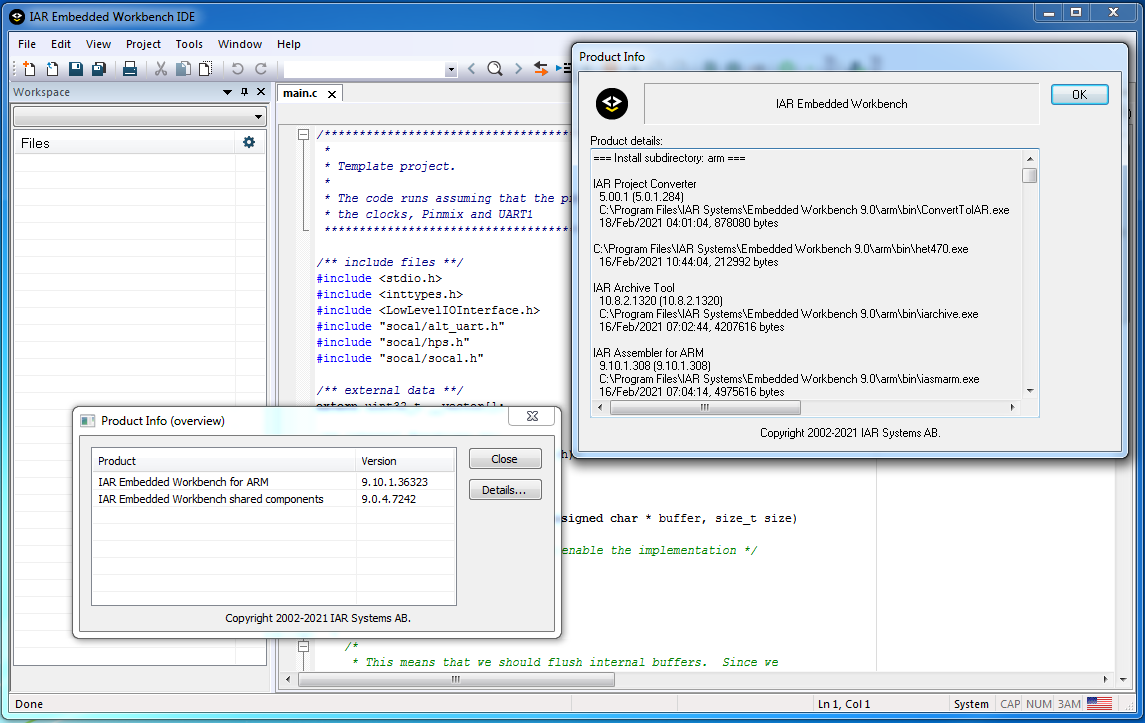Close the Workspace panel
Image resolution: width=1145 pixels, height=723 pixels.
[x=261, y=92]
